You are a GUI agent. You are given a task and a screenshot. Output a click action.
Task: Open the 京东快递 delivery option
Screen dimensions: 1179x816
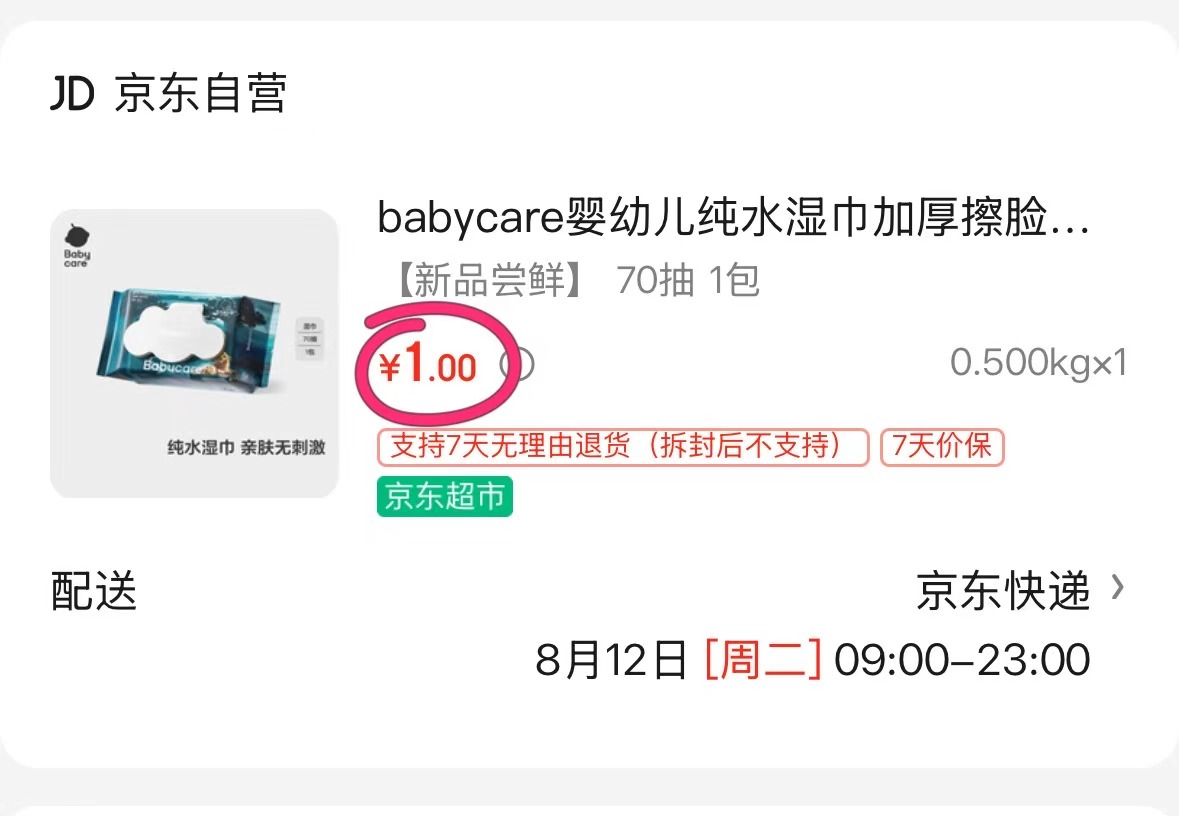(1003, 590)
